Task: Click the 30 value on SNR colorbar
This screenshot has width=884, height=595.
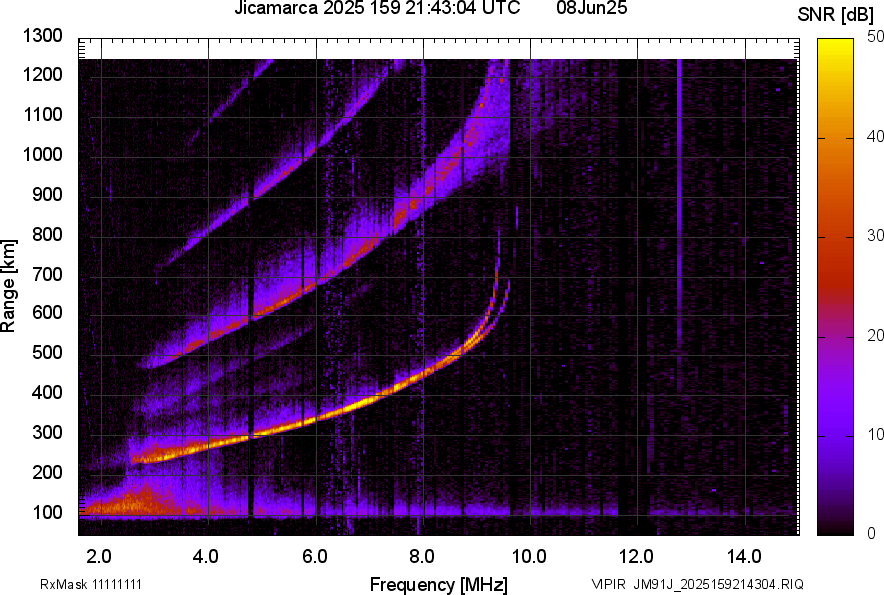Action: click(x=875, y=235)
